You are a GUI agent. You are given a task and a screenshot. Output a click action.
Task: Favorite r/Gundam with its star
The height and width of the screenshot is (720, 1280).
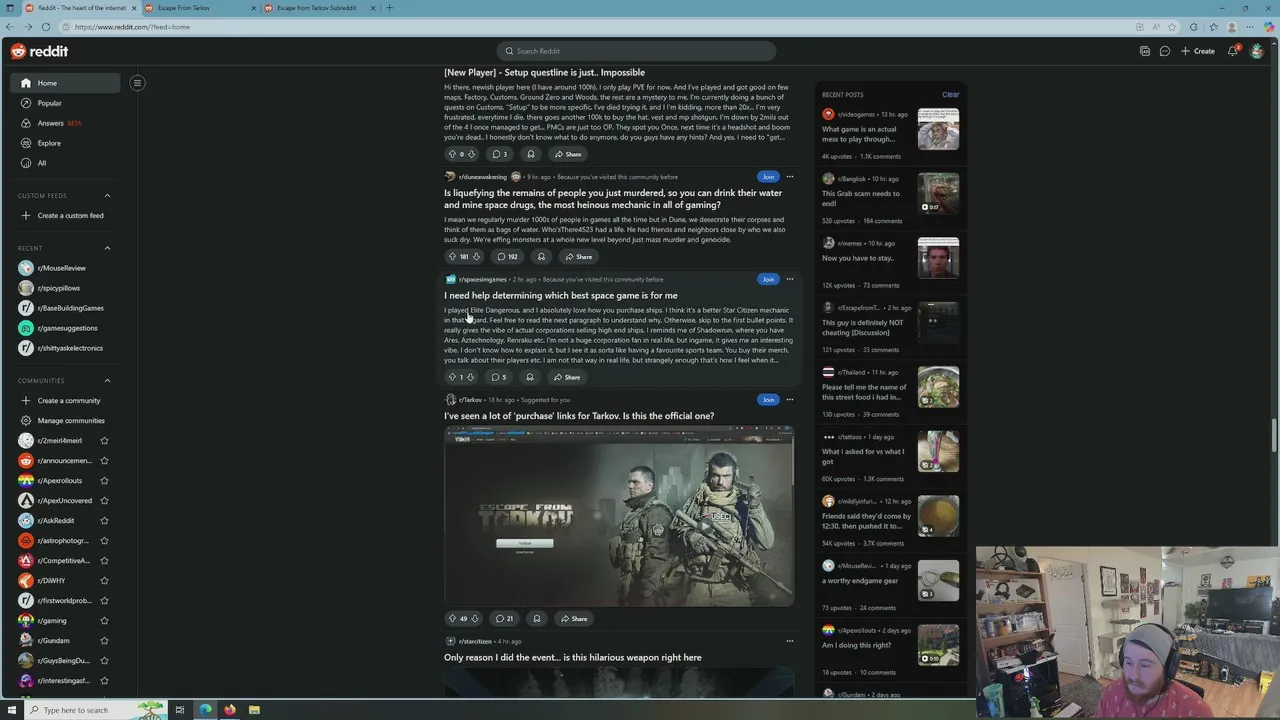[x=104, y=640]
